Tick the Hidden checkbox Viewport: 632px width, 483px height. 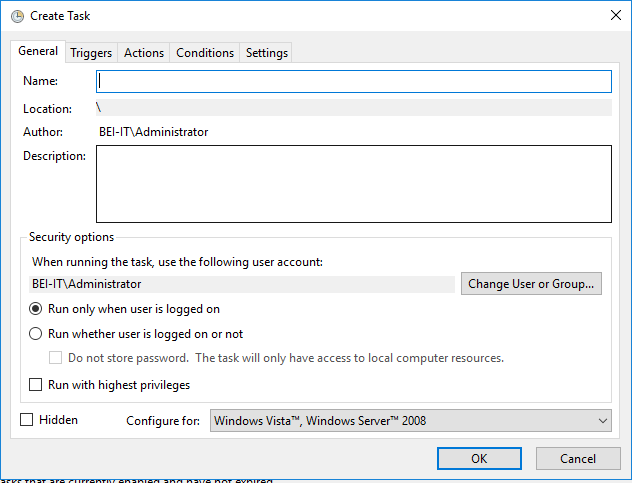point(27,420)
